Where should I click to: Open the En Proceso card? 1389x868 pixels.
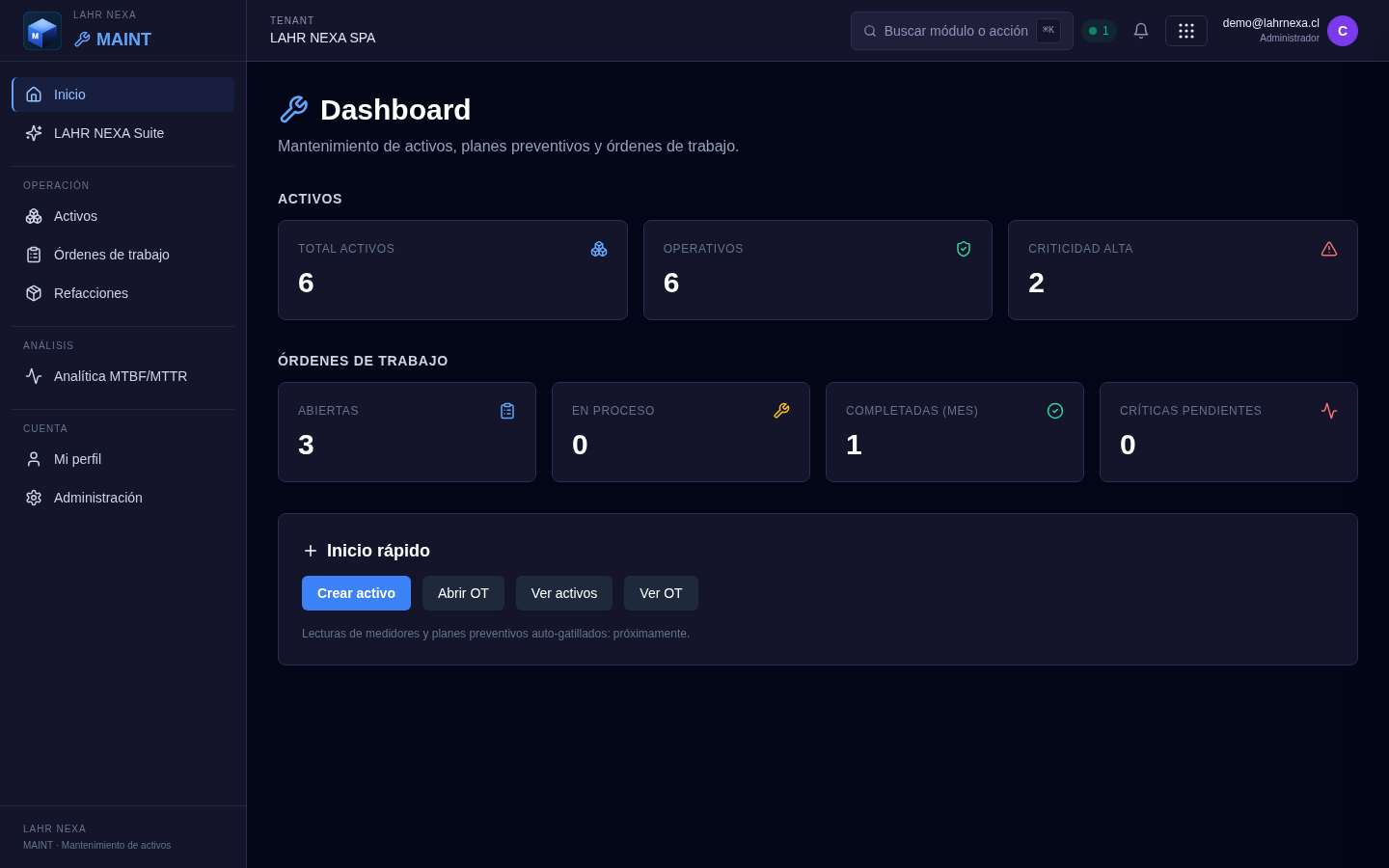(681, 432)
